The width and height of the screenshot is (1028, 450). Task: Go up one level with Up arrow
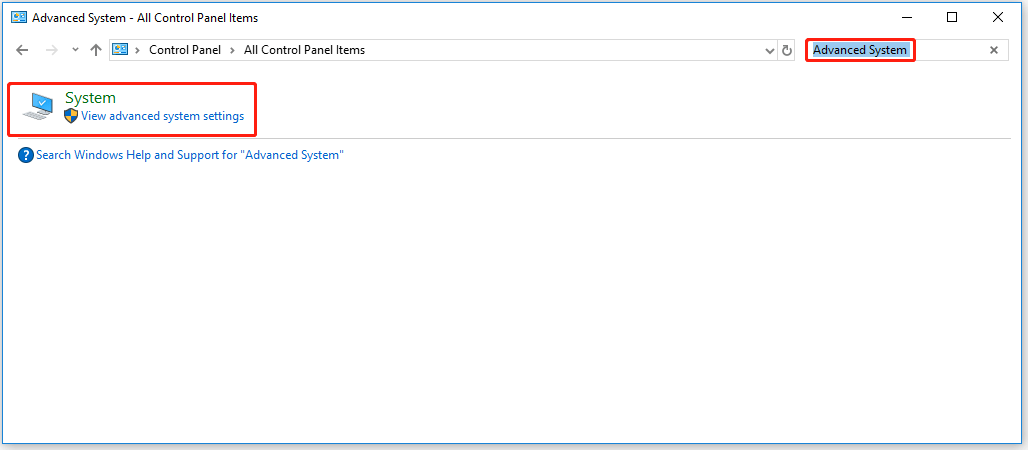pyautogui.click(x=96, y=50)
